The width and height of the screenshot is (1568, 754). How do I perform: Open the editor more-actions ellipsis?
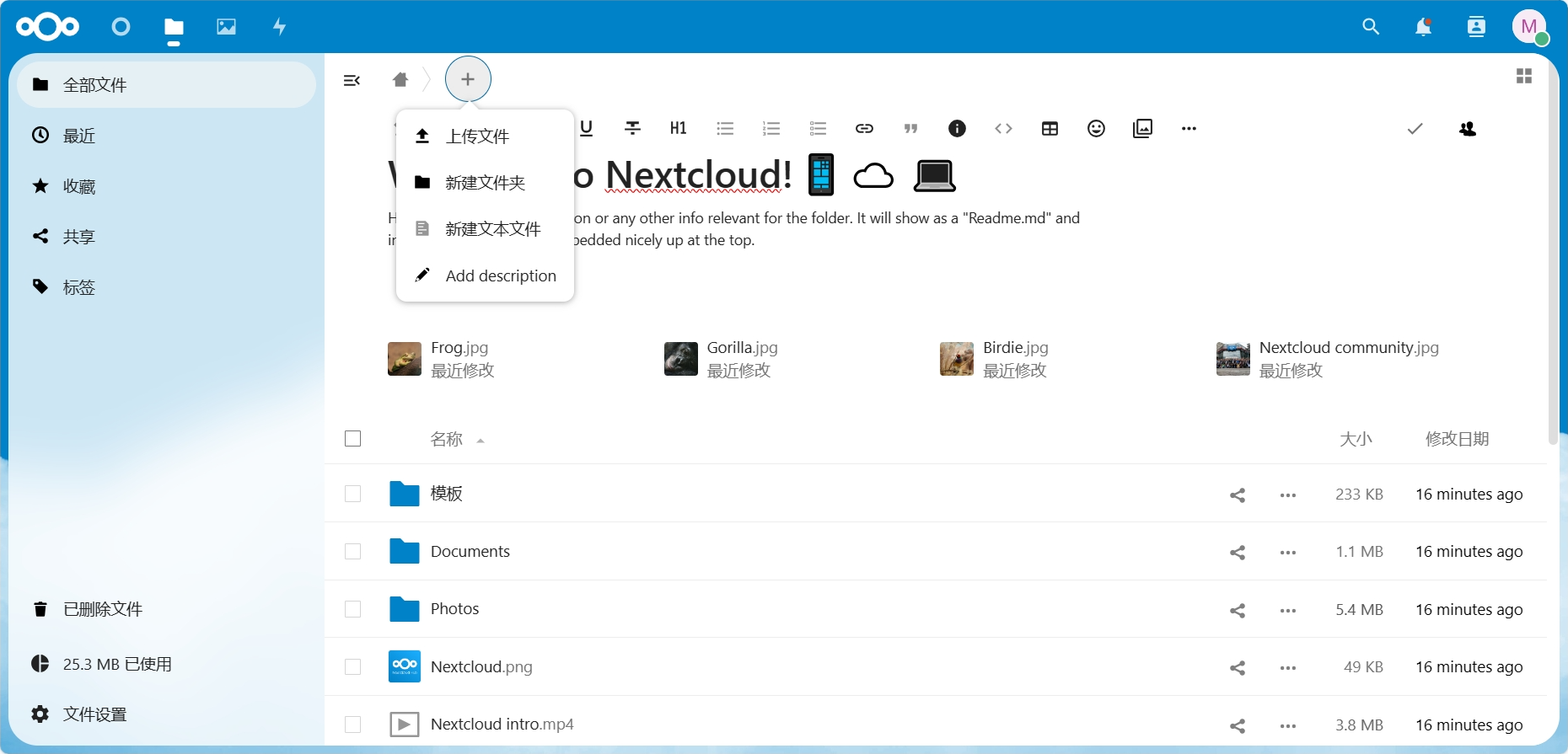(x=1189, y=128)
